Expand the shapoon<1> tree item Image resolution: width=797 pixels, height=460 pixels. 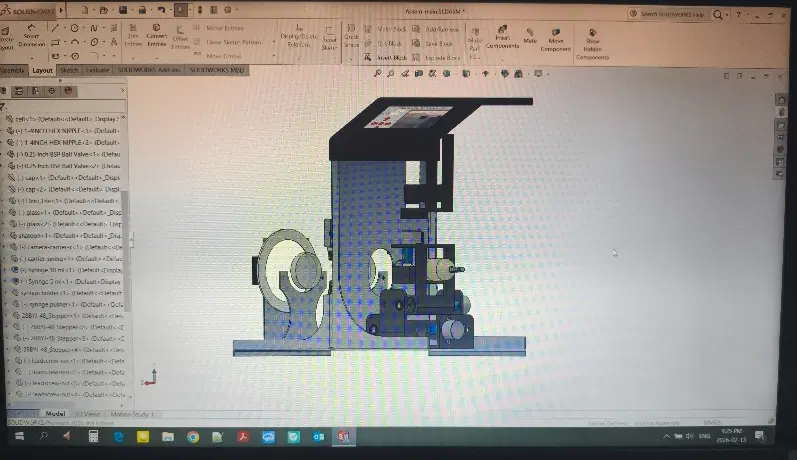(x=4, y=235)
